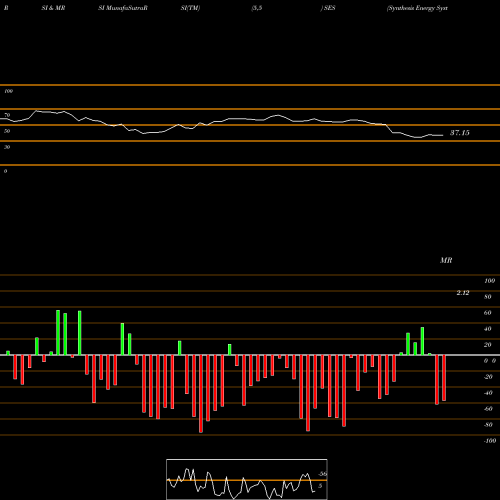Click the current RSI value 37.15
Screen dimensions: 500x500
point(460,133)
